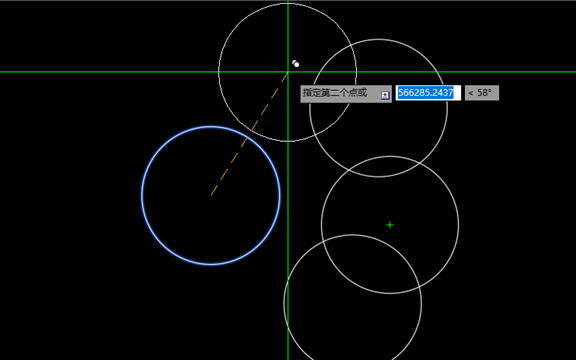The height and width of the screenshot is (360, 576).
Task: Select the topmost white circle's top edge
Action: (288, 3)
